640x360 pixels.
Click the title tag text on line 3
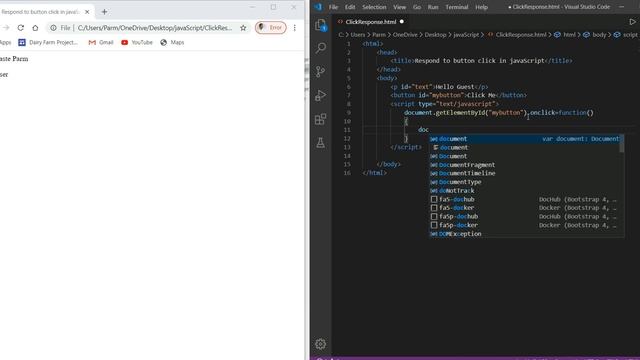[481, 61]
